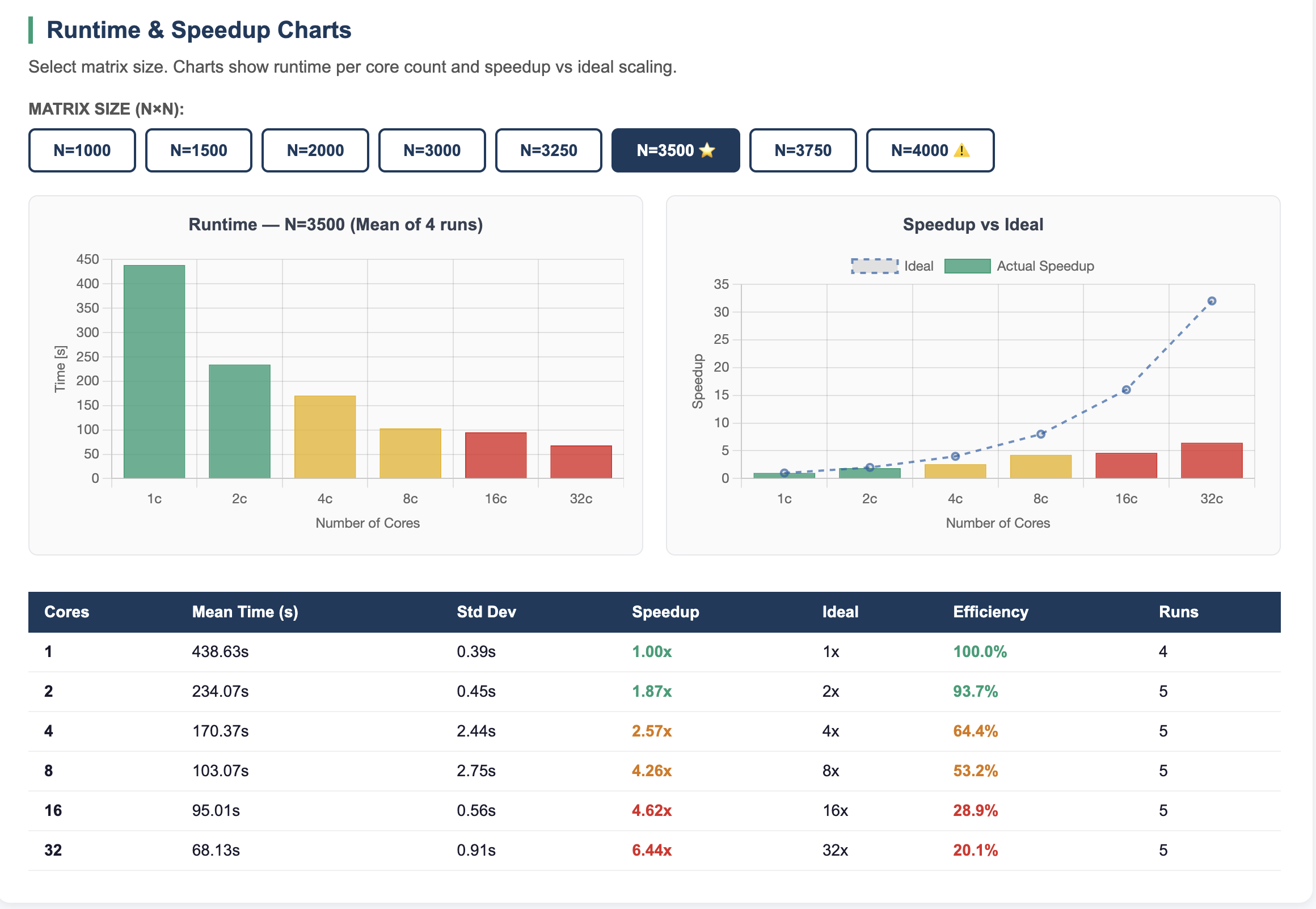The width and height of the screenshot is (1316, 909).
Task: Click the warning icon on N=4000
Action: click(x=961, y=150)
